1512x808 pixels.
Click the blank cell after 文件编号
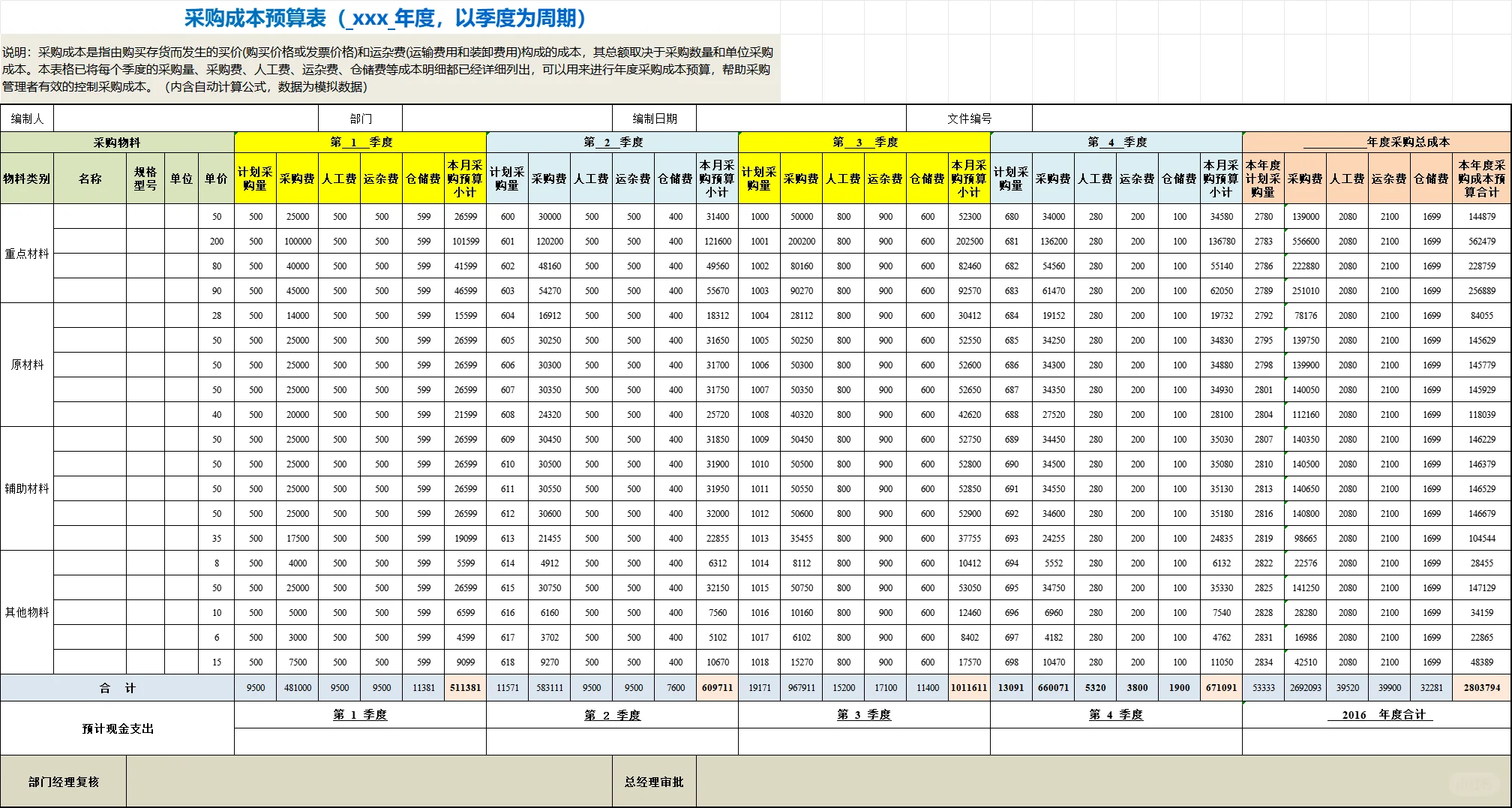1271,119
